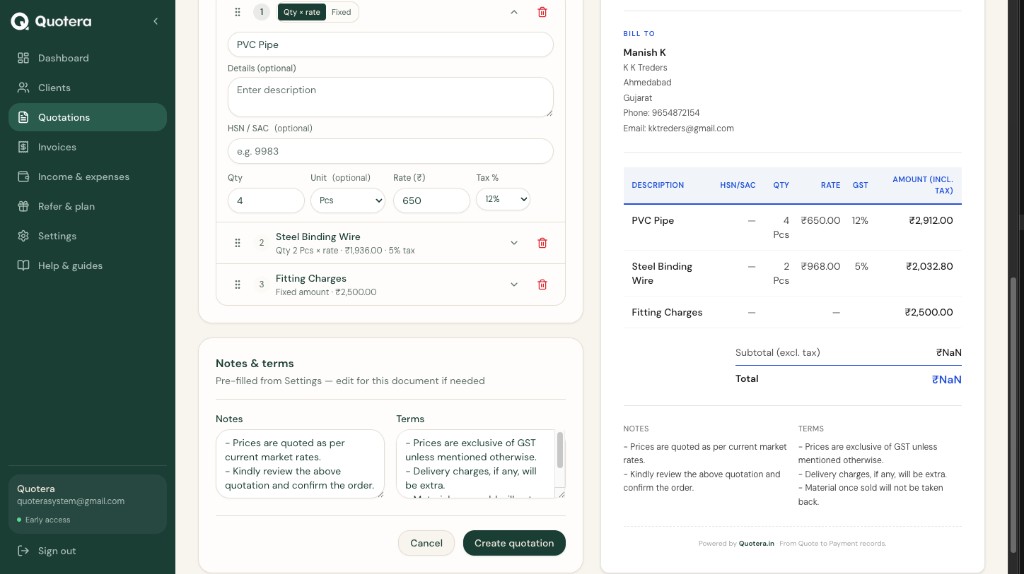1024x574 pixels.
Task: Click the Subtotal ₹NaN value
Action: tap(948, 353)
